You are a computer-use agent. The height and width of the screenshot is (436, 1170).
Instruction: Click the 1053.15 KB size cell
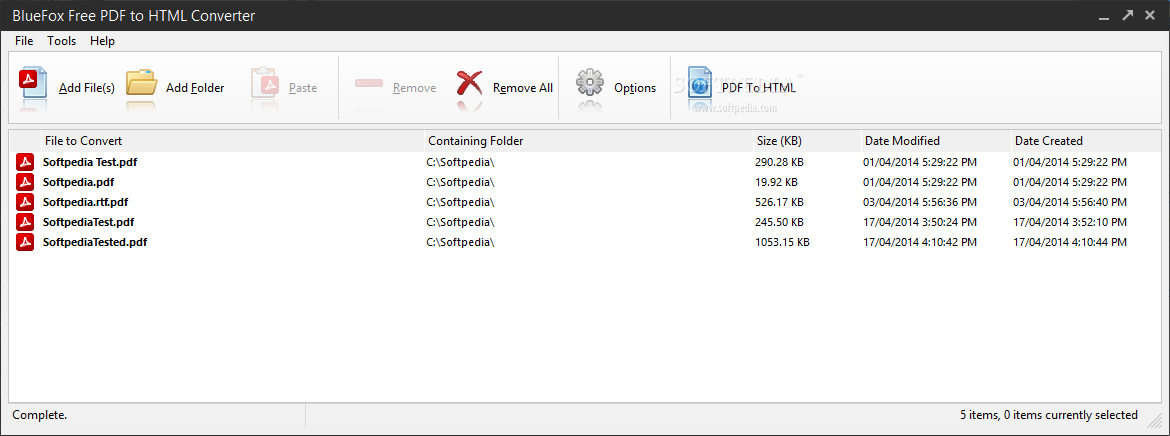[782, 243]
